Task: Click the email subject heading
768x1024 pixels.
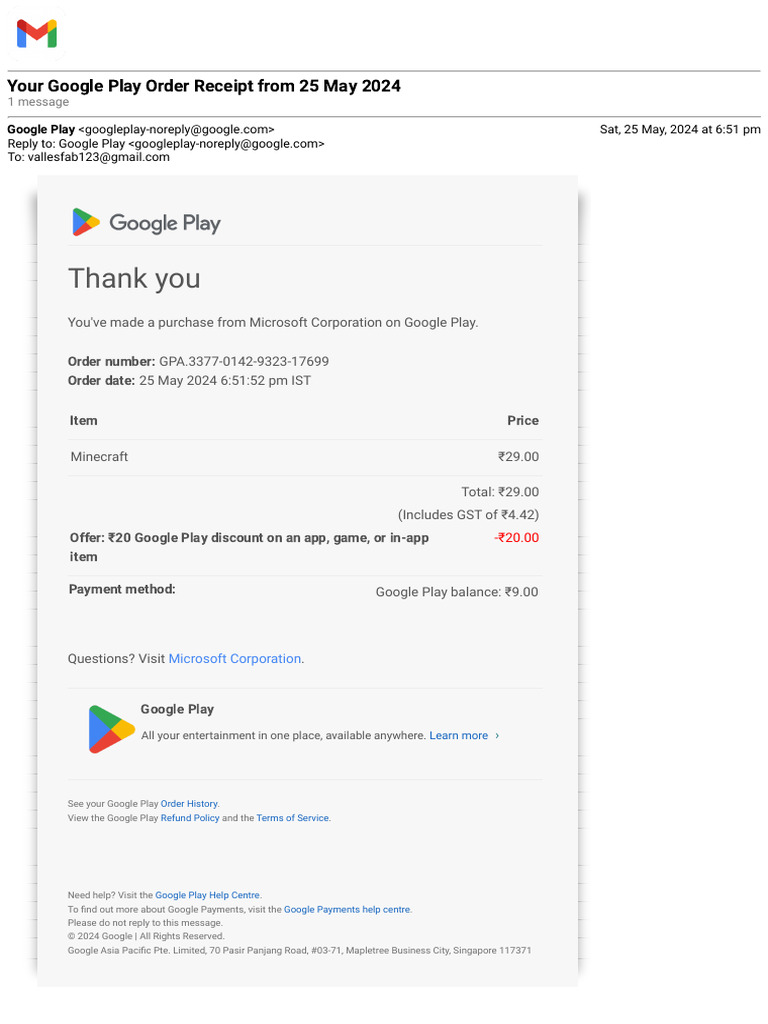Action: [204, 86]
